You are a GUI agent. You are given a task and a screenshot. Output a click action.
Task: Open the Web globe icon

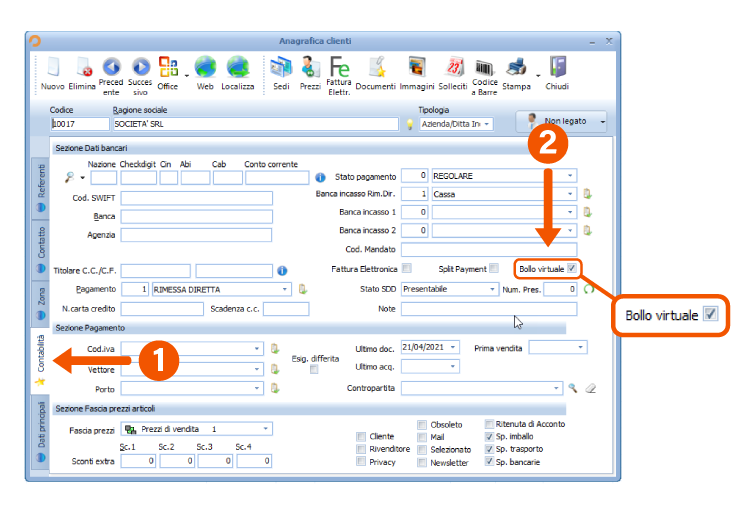point(205,67)
